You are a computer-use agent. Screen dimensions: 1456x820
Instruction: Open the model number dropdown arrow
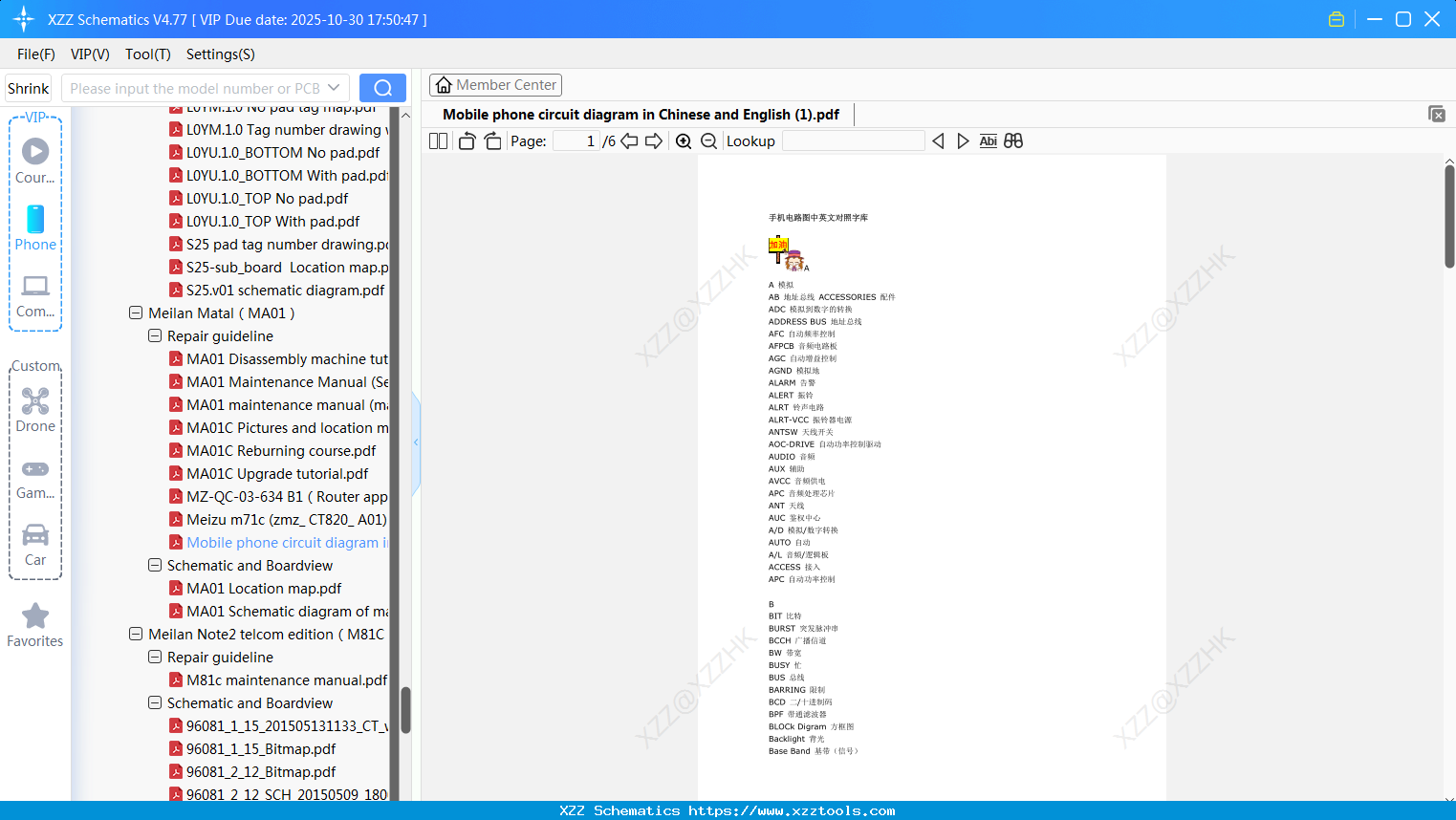[x=334, y=88]
